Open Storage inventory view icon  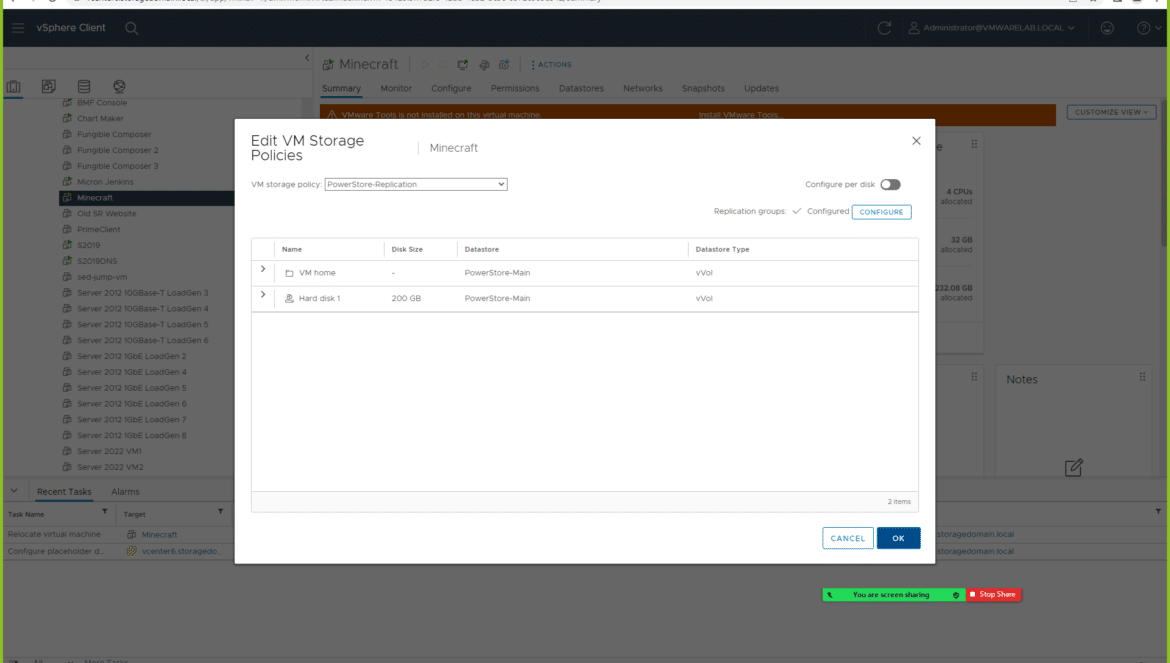(x=84, y=87)
